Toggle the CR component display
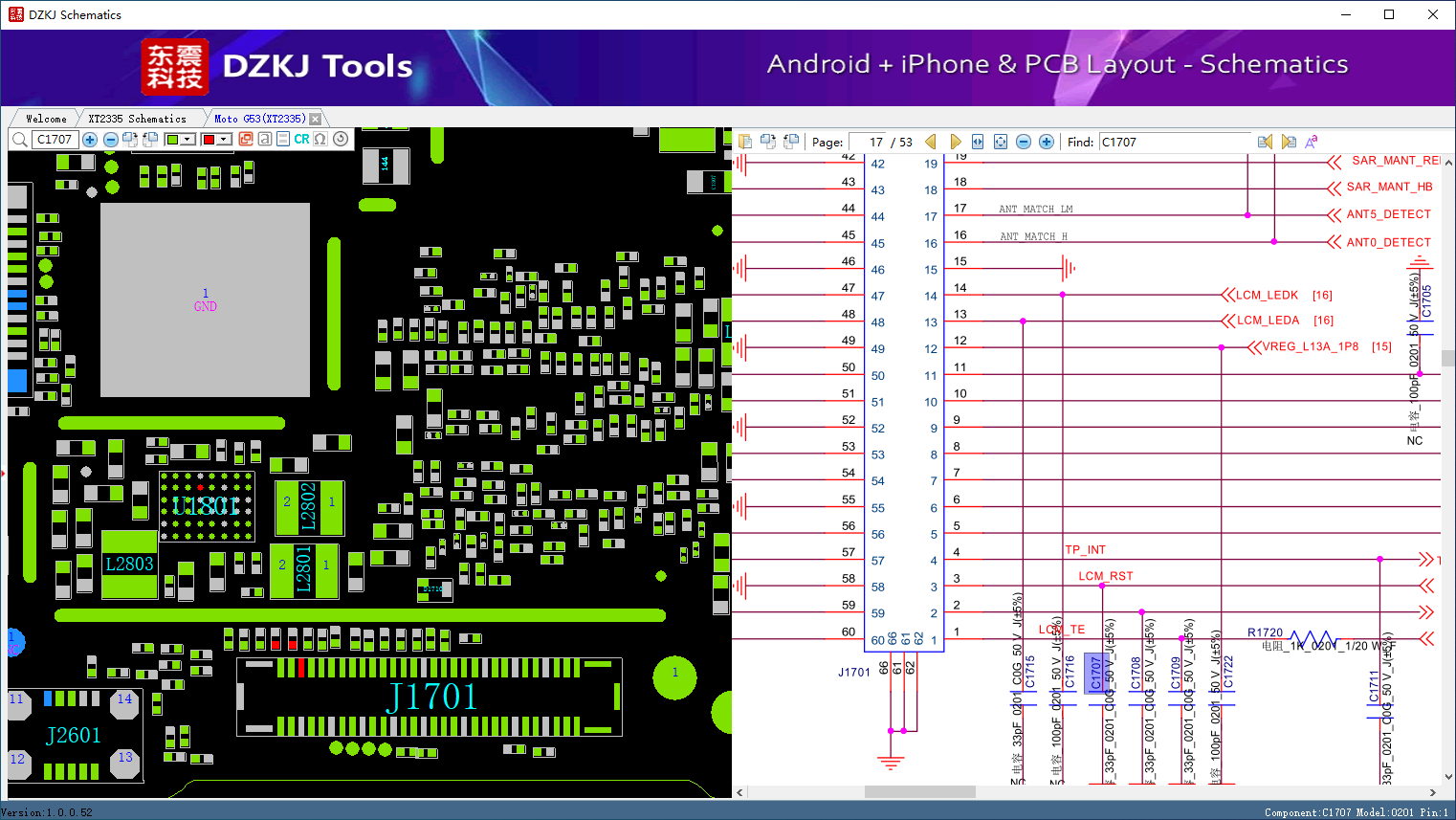 pos(301,139)
